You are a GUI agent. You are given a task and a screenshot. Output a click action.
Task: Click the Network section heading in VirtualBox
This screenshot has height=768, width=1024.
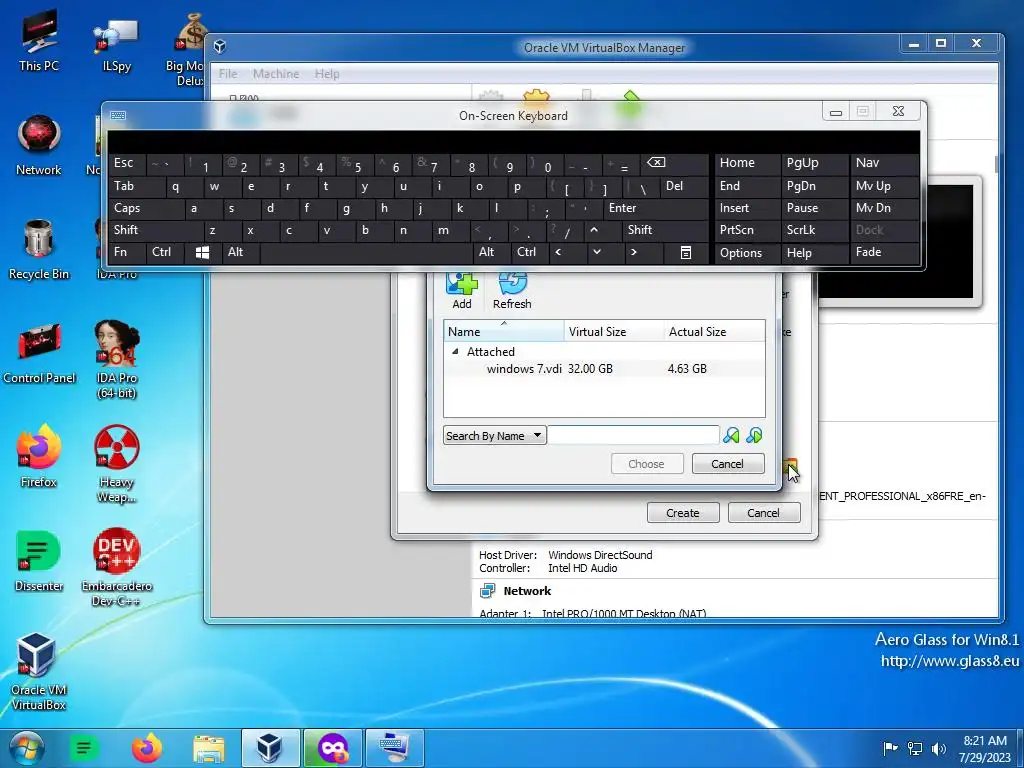pos(527,591)
